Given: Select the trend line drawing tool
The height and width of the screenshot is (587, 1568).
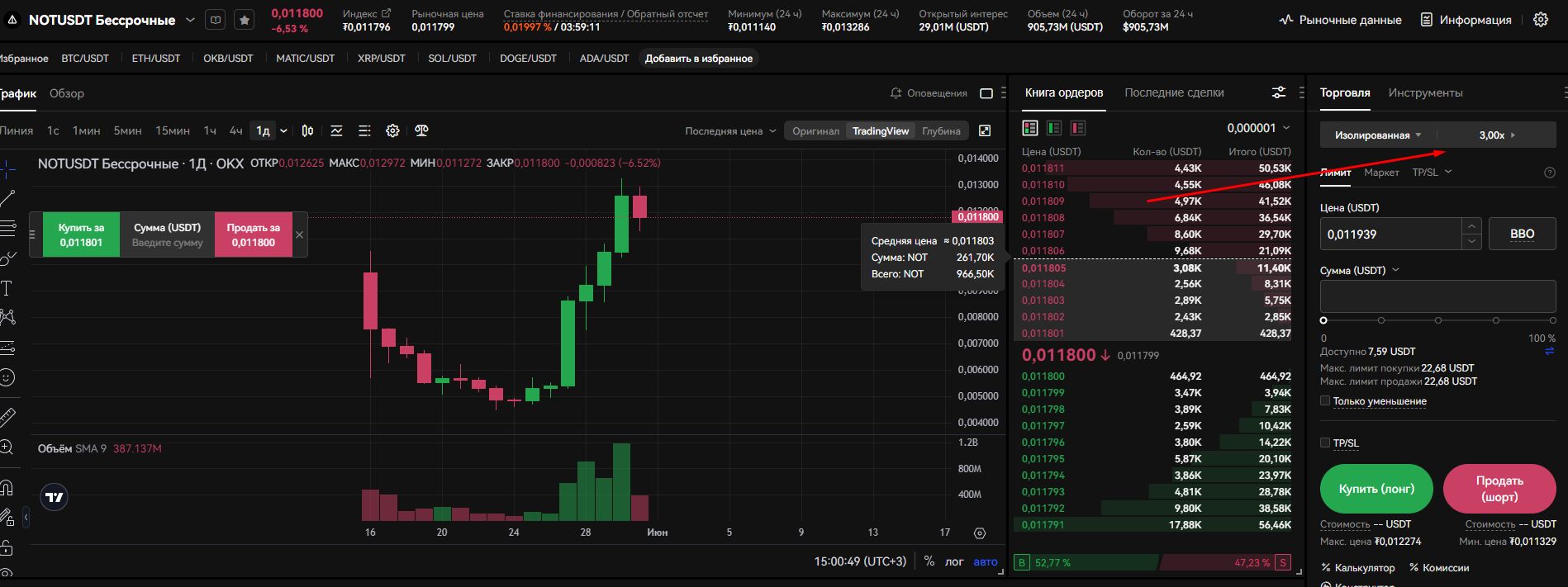Looking at the screenshot, I should pos(7,198).
